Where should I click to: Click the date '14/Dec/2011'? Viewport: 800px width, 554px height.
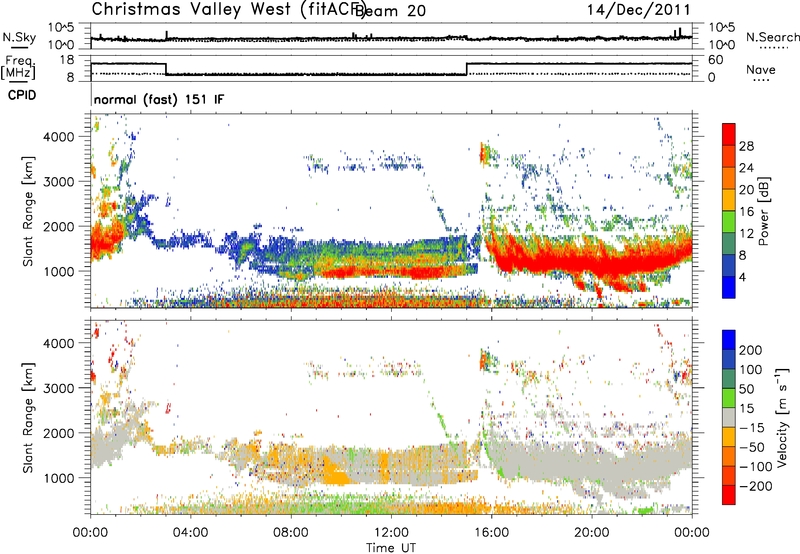click(638, 10)
